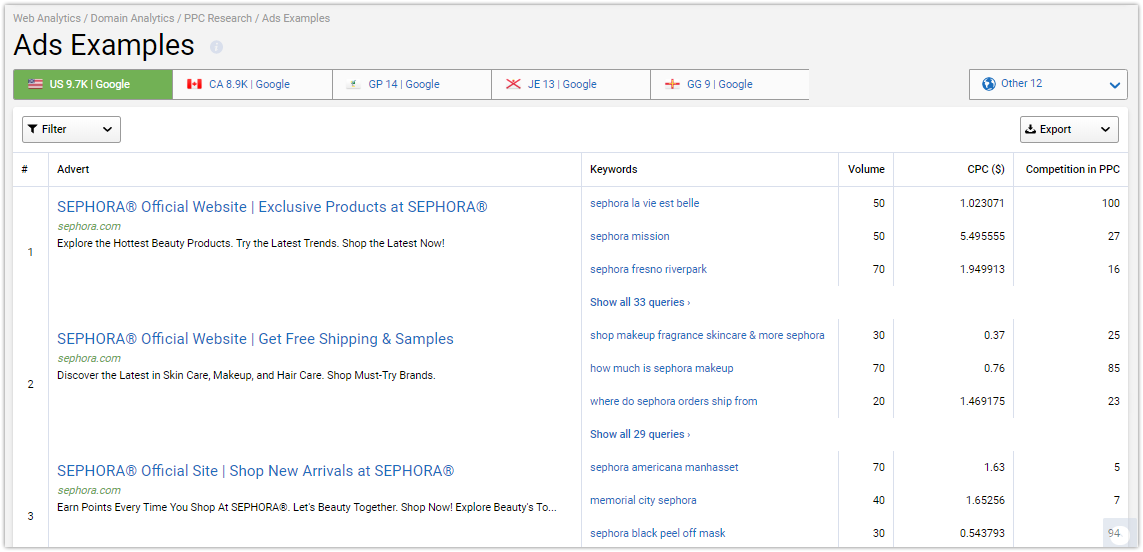Click the Volume column header
This screenshot has height=552, width=1143.
[866, 169]
